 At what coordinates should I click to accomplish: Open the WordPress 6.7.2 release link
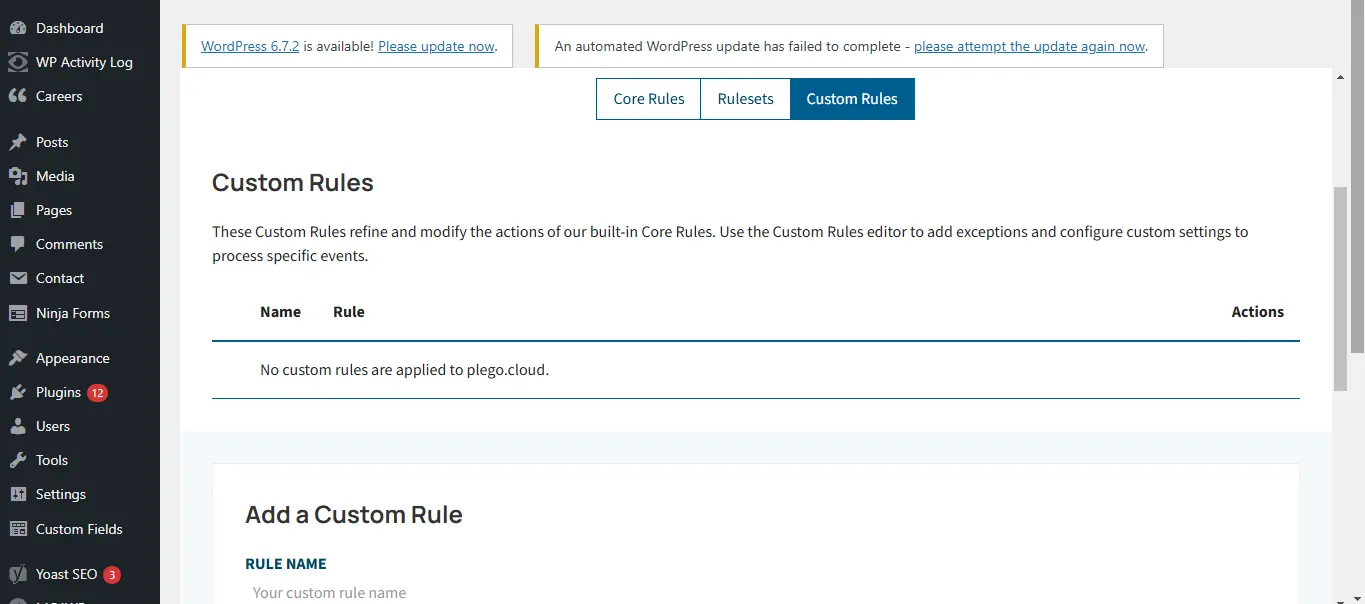(250, 46)
